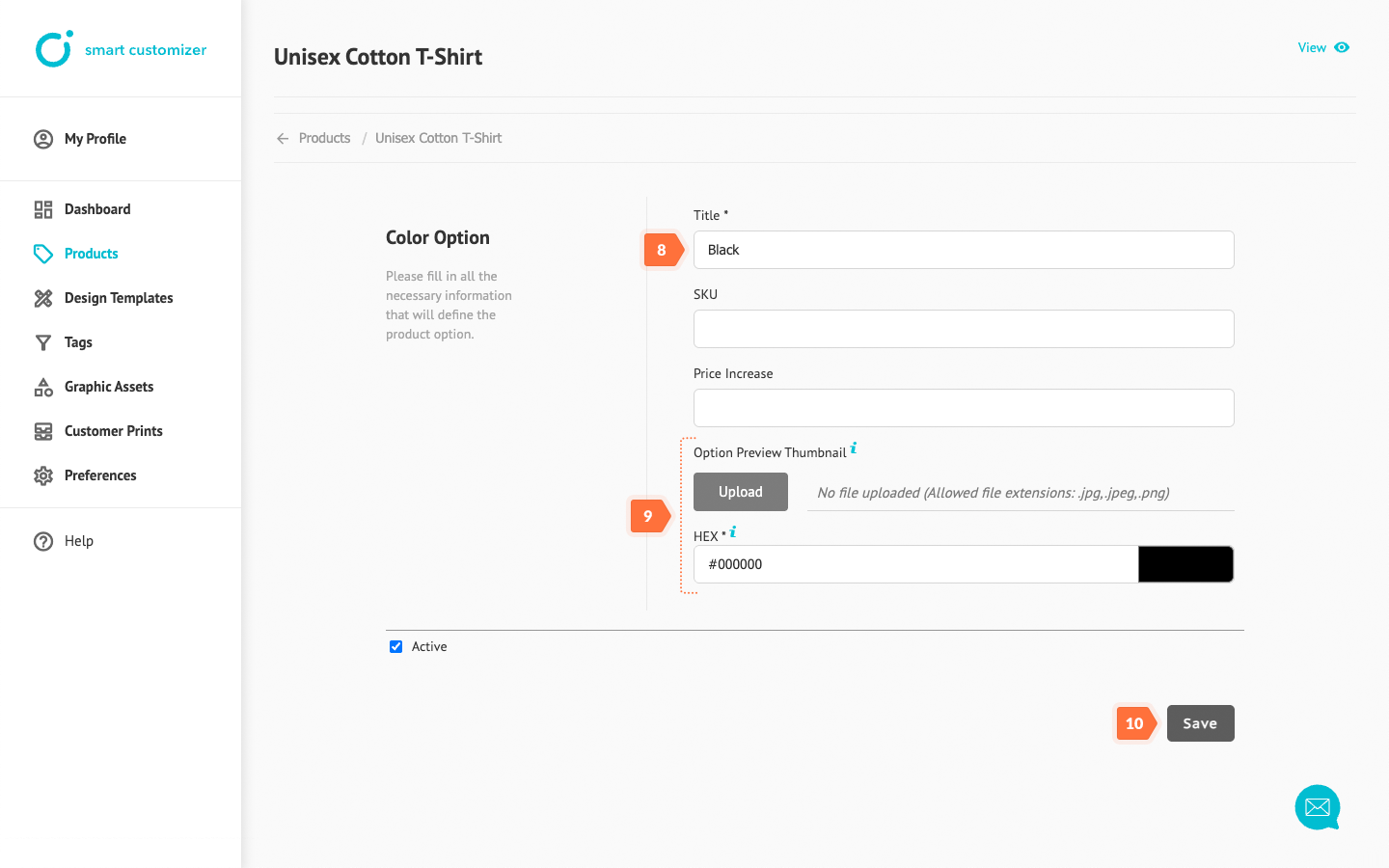The height and width of the screenshot is (868, 1389).
Task: Open Graphic Assets section
Action: point(109,387)
